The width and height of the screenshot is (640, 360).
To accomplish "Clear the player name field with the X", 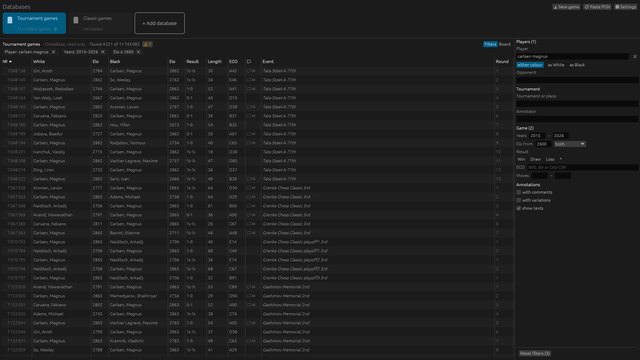I will [635, 57].
